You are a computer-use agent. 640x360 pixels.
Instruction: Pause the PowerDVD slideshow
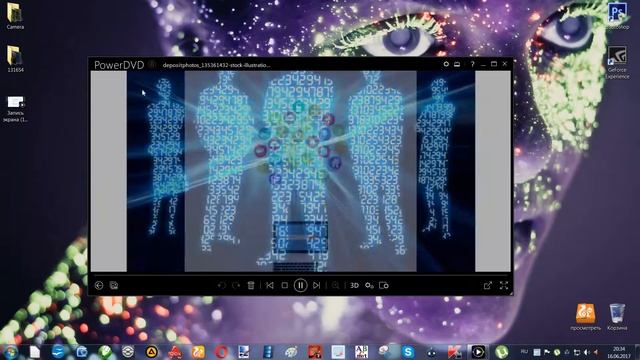point(300,285)
